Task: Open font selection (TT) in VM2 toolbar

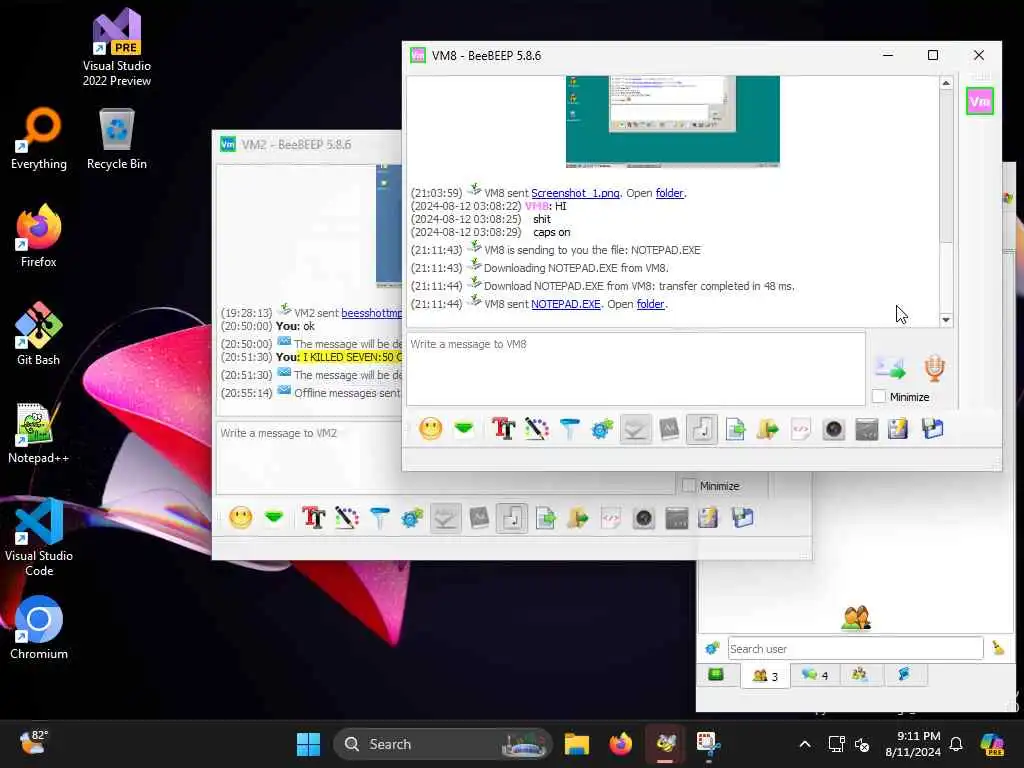Action: point(313,518)
